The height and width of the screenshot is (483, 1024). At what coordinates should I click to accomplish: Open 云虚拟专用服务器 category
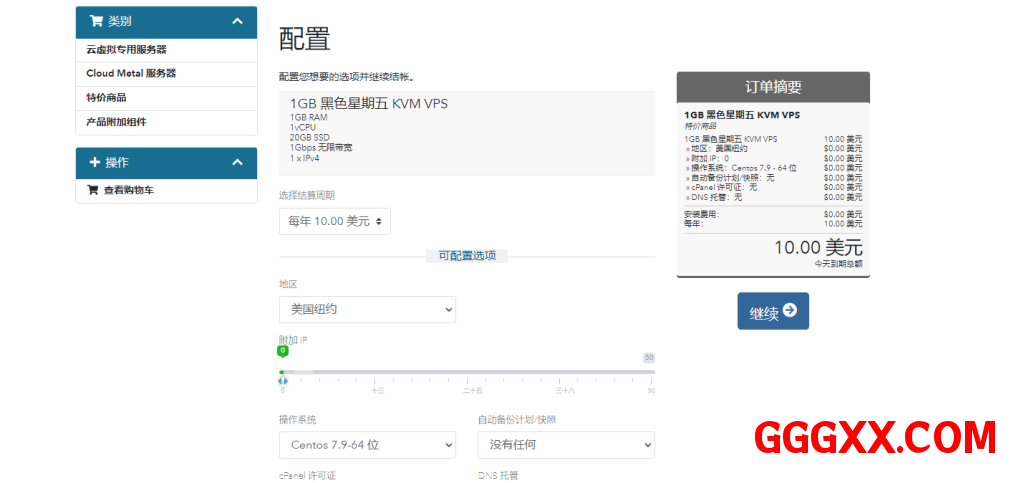126,49
